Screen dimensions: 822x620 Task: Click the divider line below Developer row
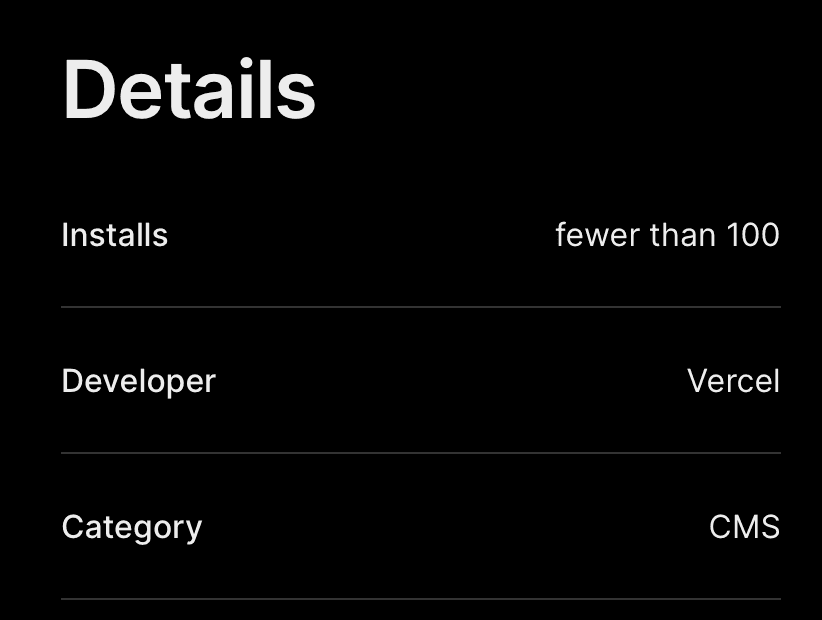420,453
